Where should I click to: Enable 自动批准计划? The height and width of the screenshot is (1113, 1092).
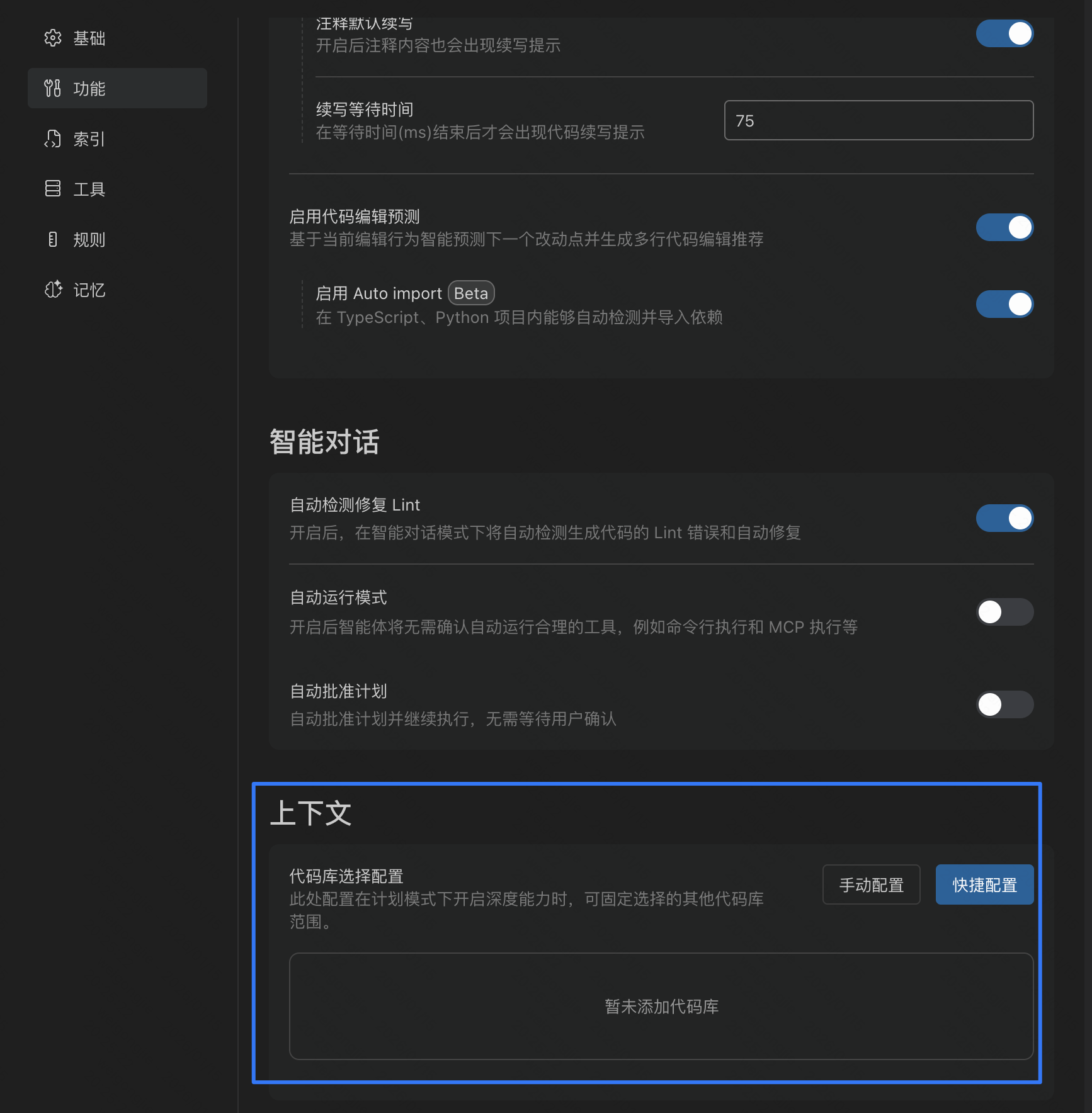coord(1004,704)
